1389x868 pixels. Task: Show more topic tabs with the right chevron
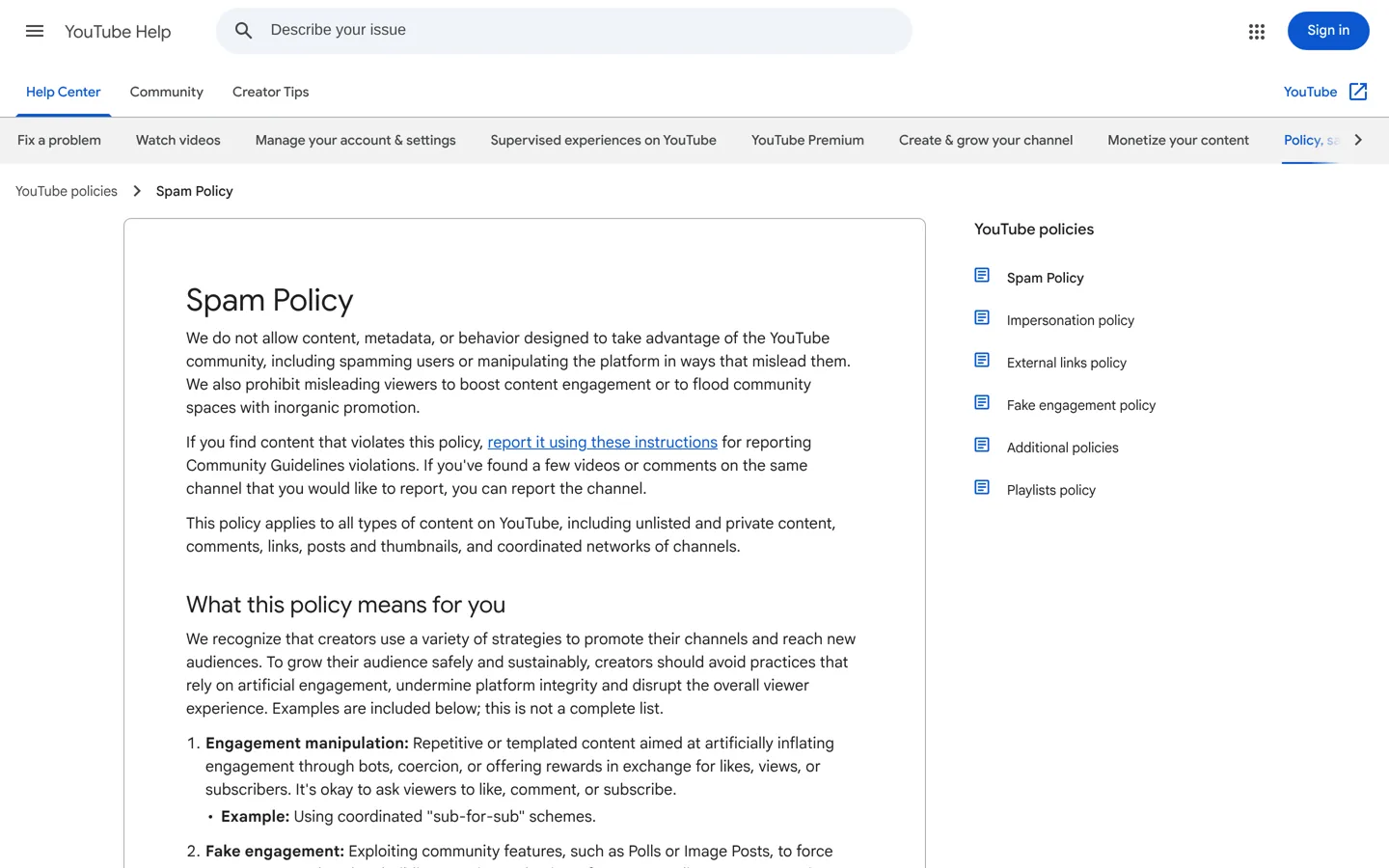click(x=1358, y=140)
